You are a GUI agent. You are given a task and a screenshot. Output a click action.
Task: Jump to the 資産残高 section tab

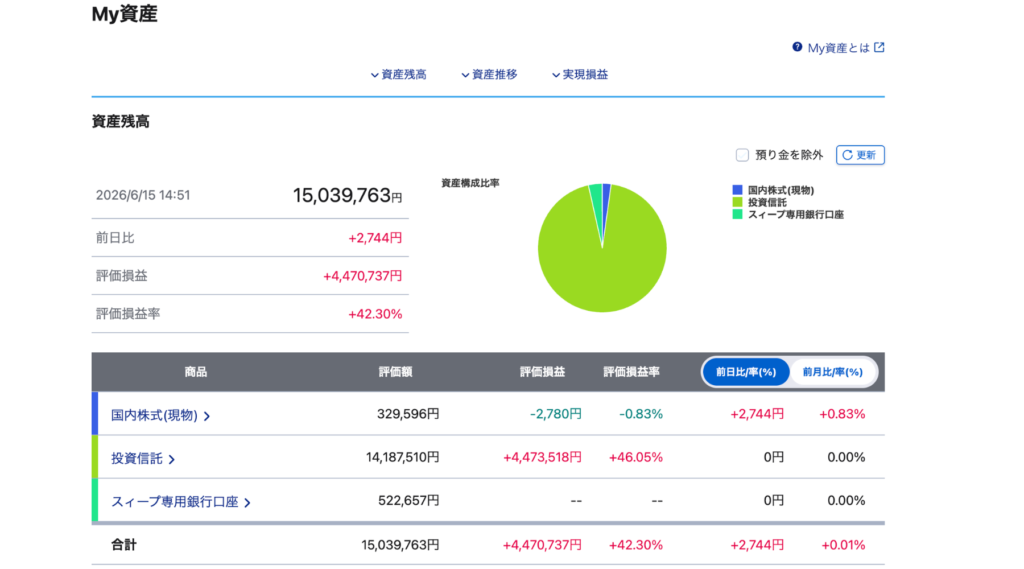click(398, 74)
